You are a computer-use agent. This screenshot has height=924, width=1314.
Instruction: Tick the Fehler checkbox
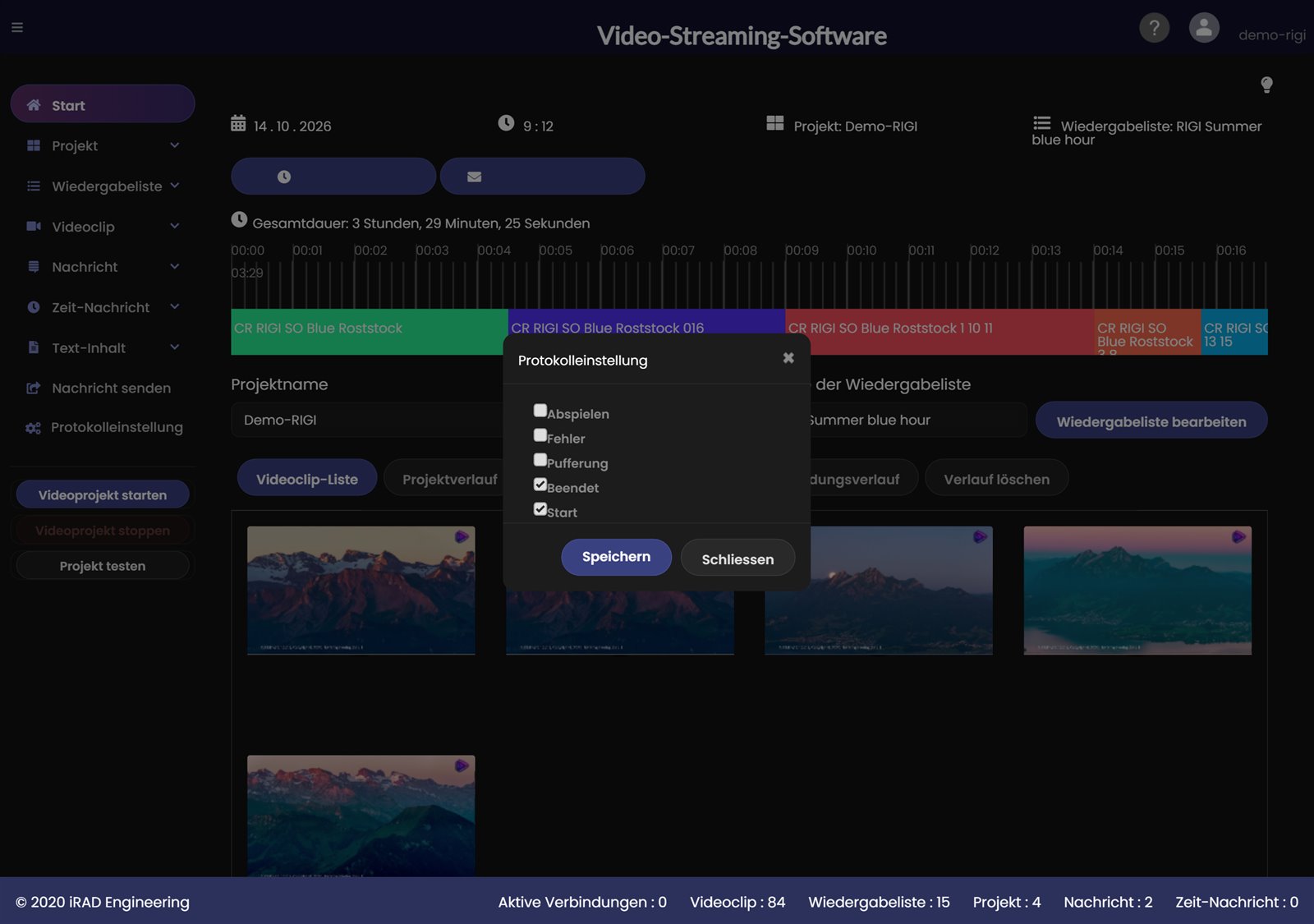click(x=540, y=435)
